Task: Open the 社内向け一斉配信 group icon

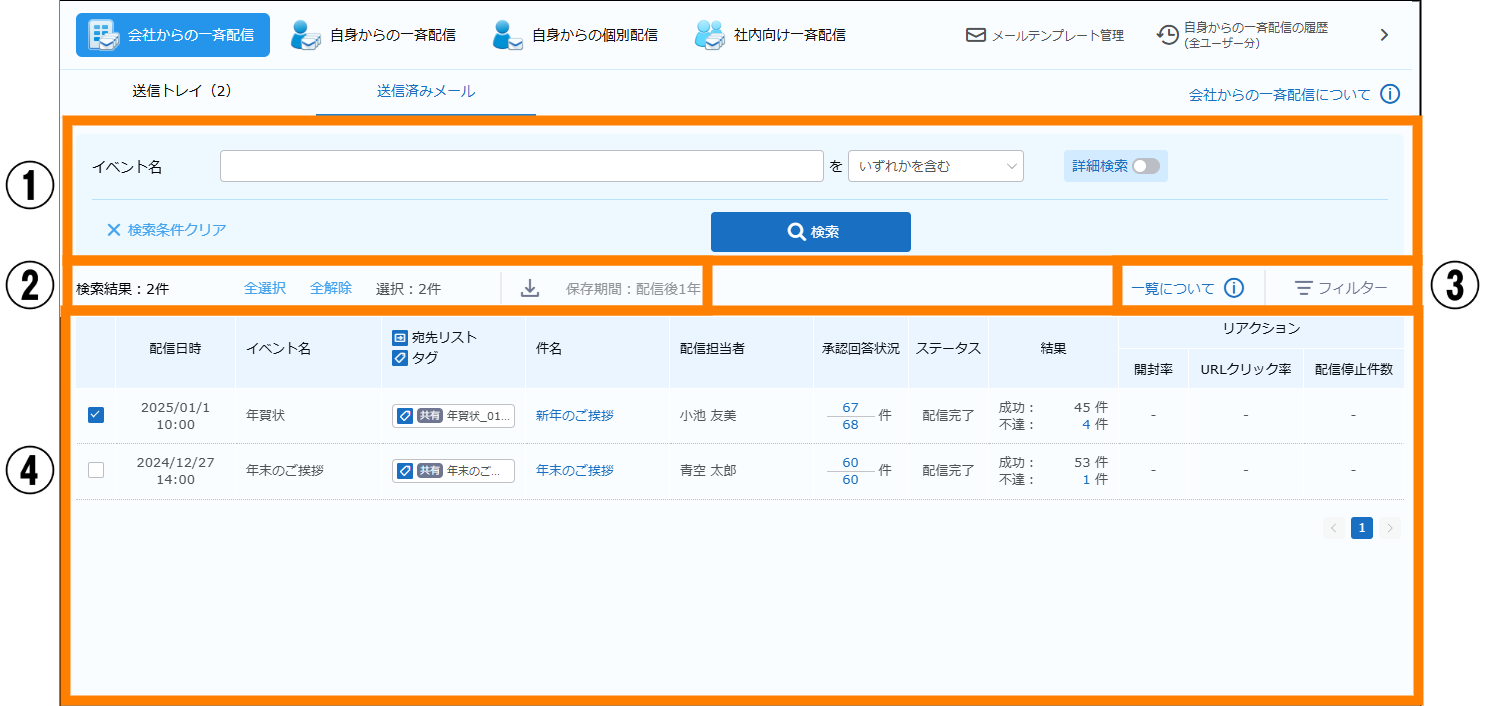Action: (x=709, y=35)
